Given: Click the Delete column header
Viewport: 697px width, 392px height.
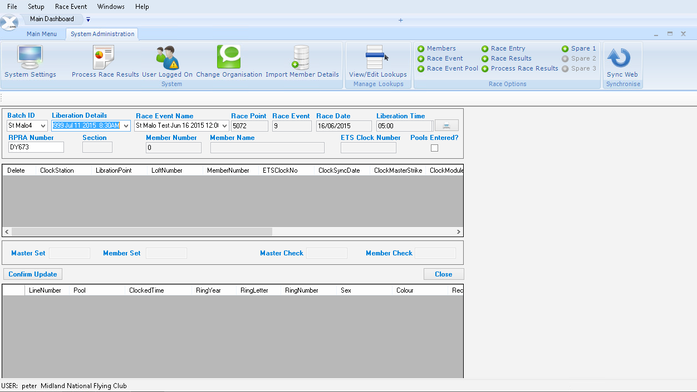Looking at the screenshot, I should (20, 170).
